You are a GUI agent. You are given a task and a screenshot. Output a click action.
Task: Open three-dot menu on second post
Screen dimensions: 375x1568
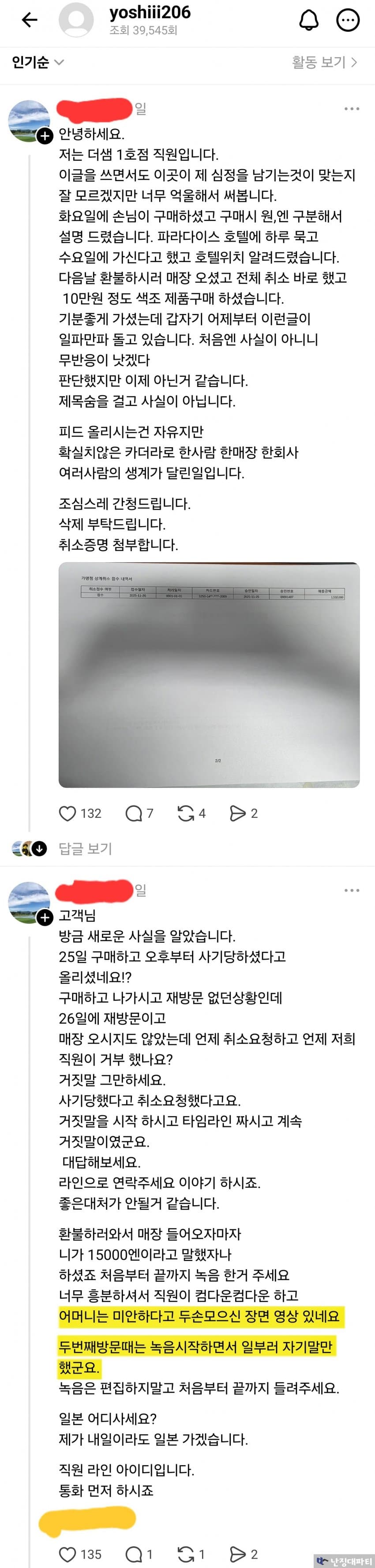point(352,890)
